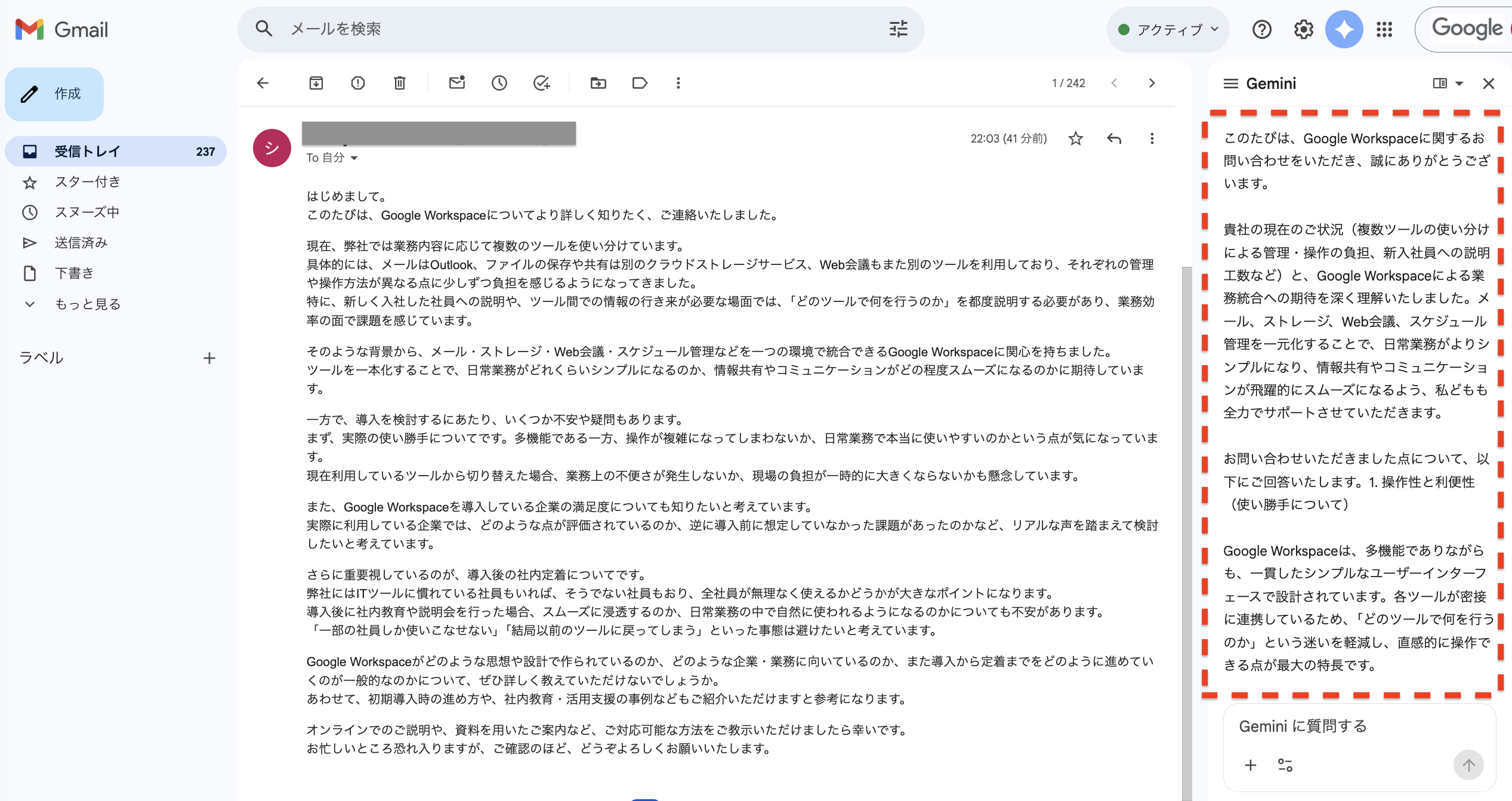
Task: Open the アクティブ status dropdown
Action: [1167, 29]
